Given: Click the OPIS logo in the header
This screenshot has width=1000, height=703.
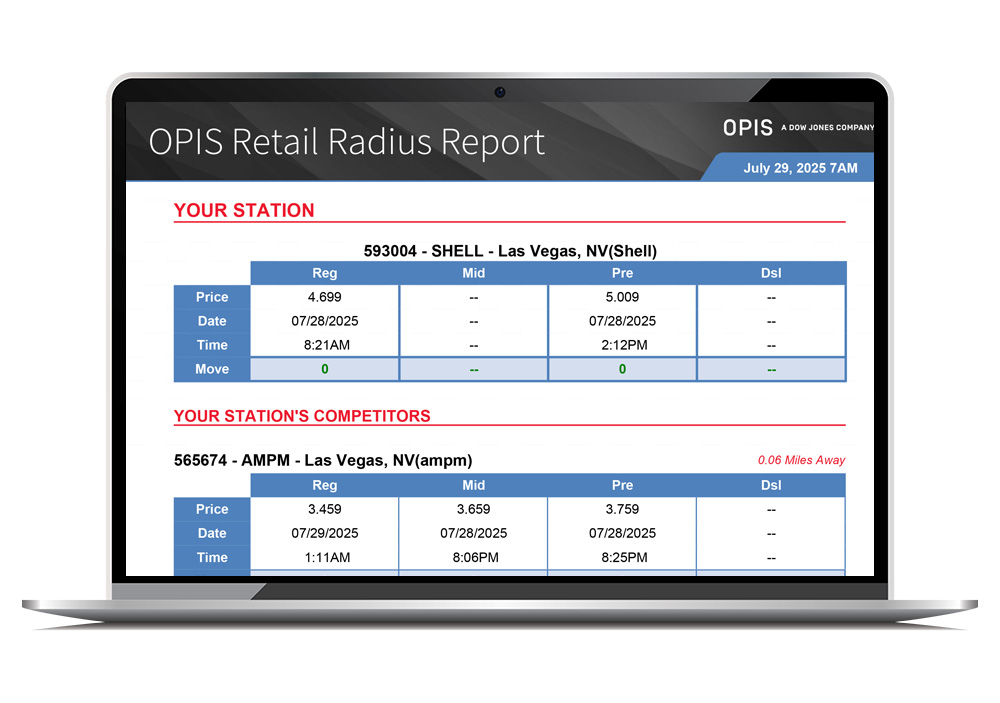Looking at the screenshot, I should (748, 128).
